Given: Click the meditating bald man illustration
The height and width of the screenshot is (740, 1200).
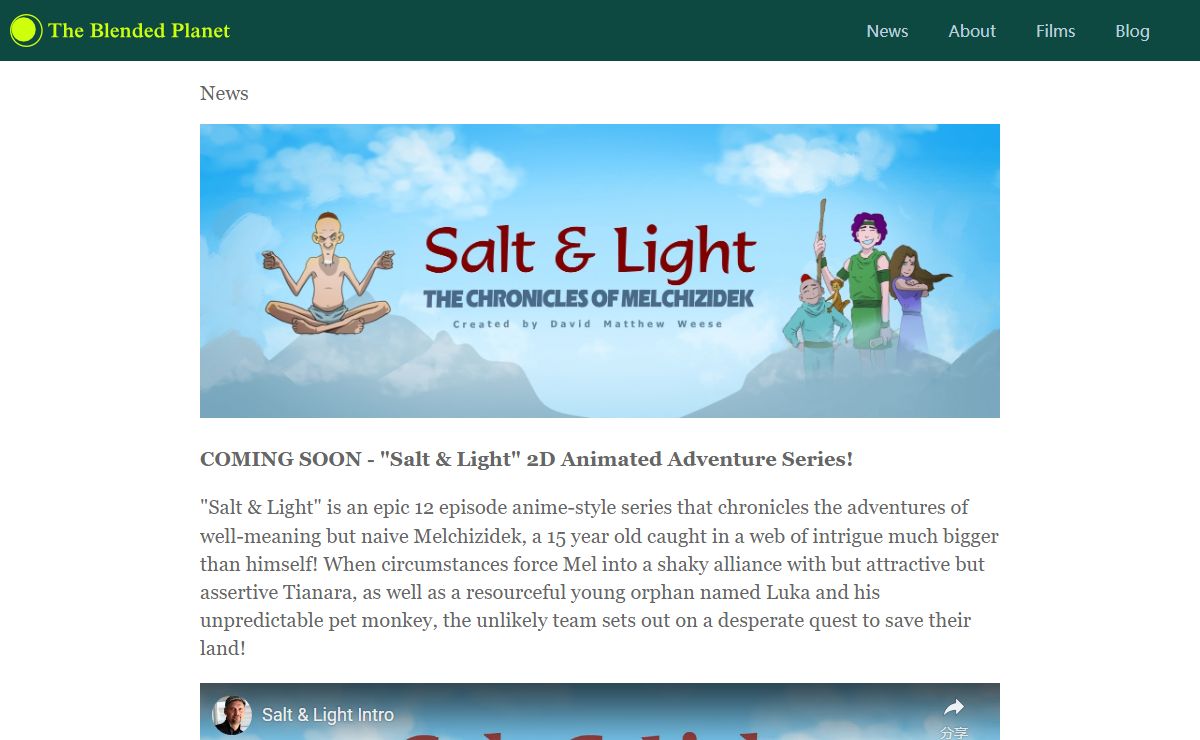Looking at the screenshot, I should [x=328, y=273].
